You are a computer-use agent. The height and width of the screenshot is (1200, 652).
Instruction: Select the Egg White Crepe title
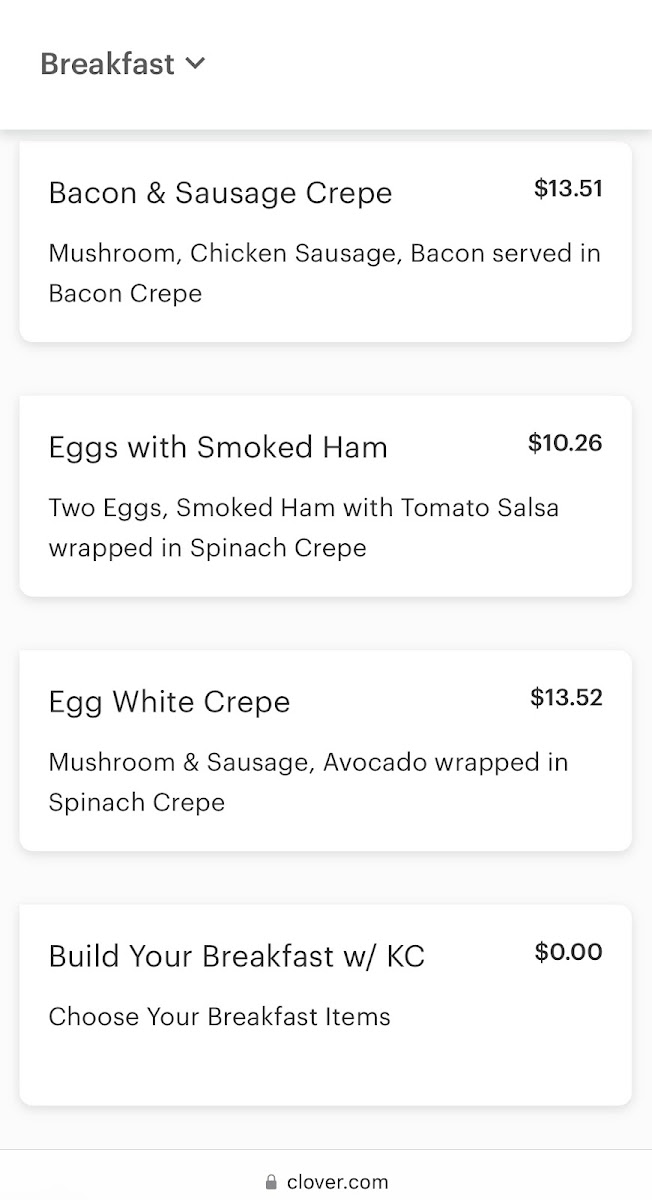[169, 702]
